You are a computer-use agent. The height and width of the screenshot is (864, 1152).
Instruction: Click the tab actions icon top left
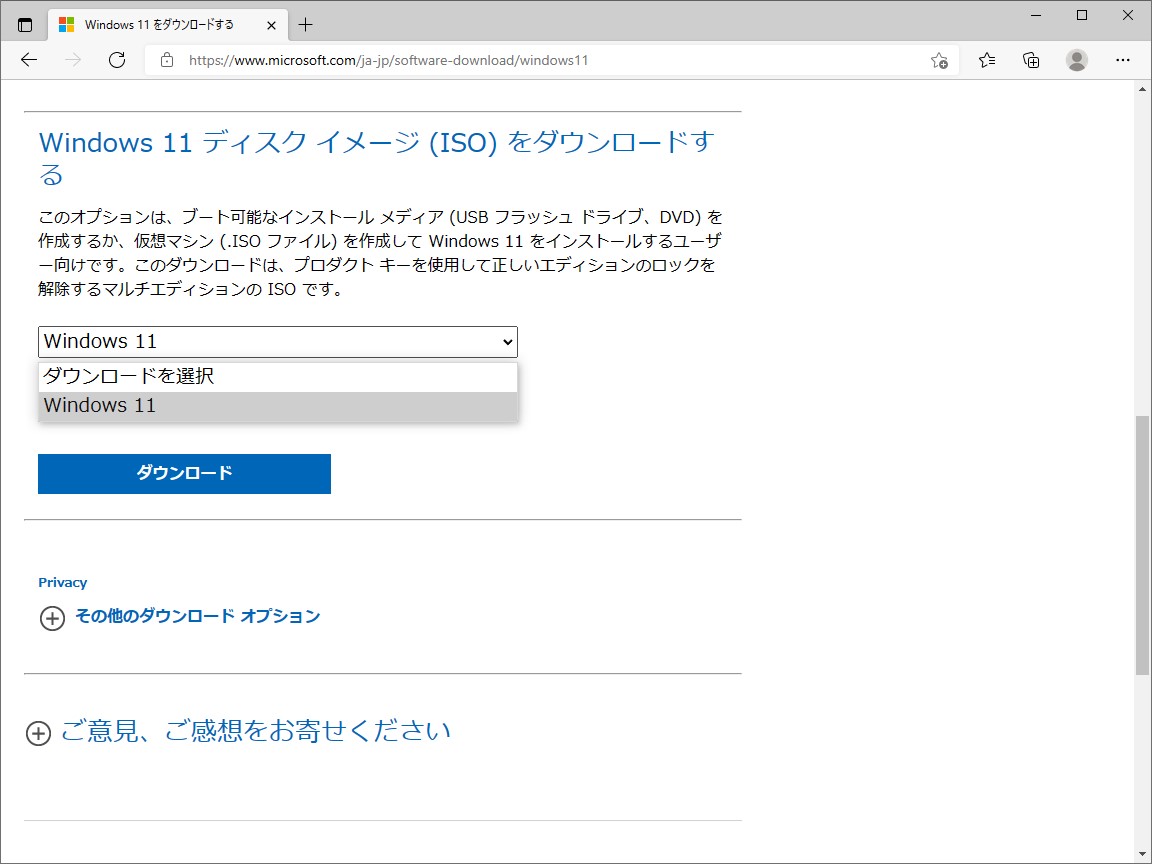[x=24, y=24]
